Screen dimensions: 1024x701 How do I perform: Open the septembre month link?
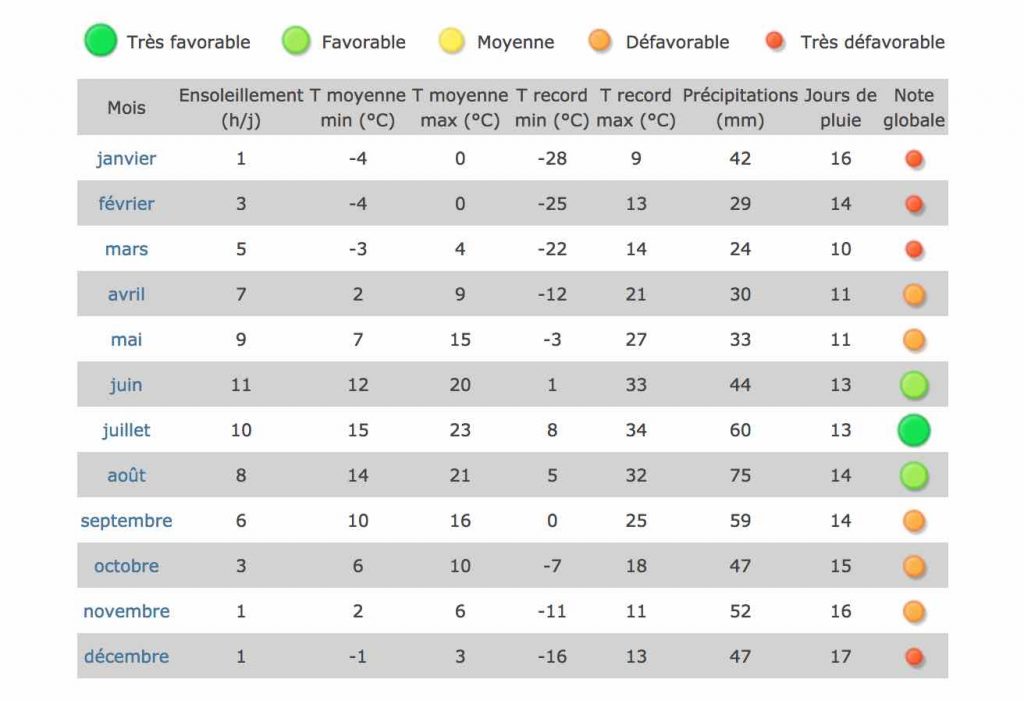pos(126,521)
